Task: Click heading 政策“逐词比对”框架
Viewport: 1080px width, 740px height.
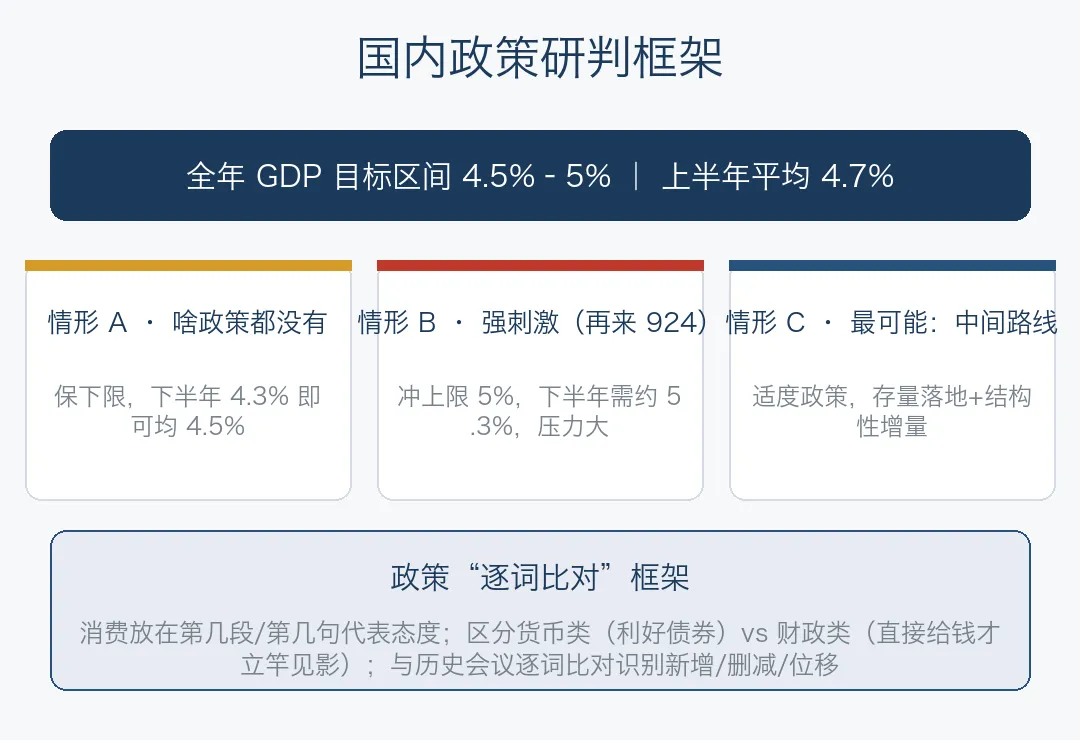Action: [540, 577]
